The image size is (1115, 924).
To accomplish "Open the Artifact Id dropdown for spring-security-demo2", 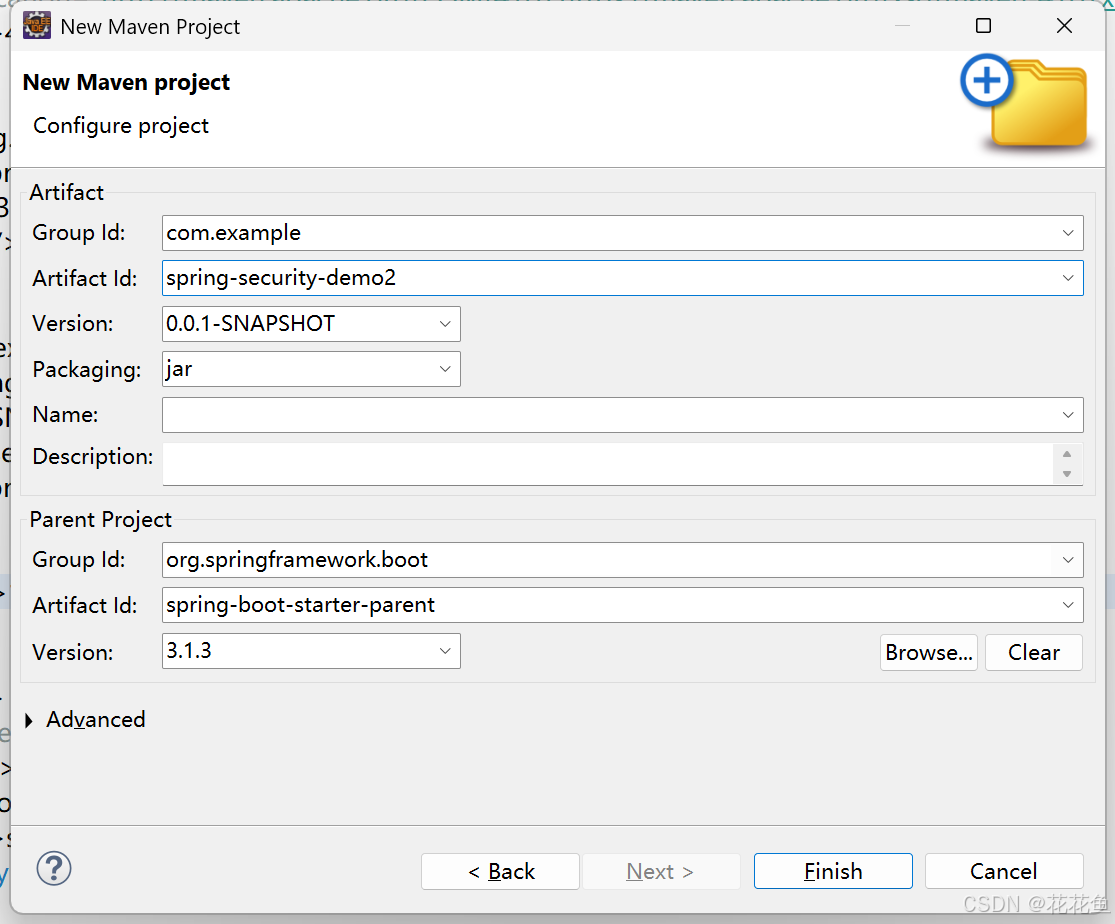I will (x=1067, y=278).
